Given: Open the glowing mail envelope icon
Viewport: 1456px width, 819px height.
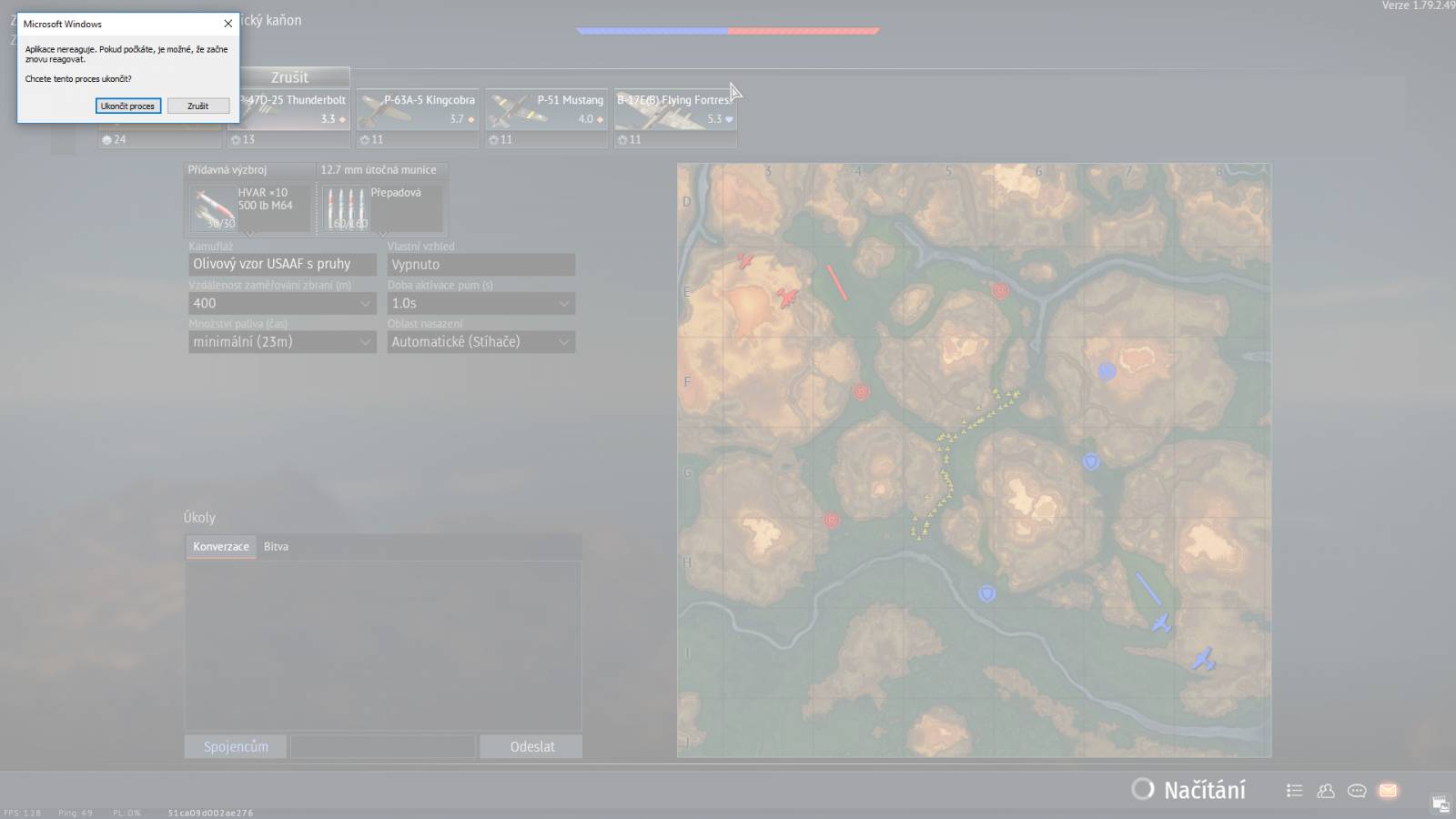Looking at the screenshot, I should coord(1388,791).
